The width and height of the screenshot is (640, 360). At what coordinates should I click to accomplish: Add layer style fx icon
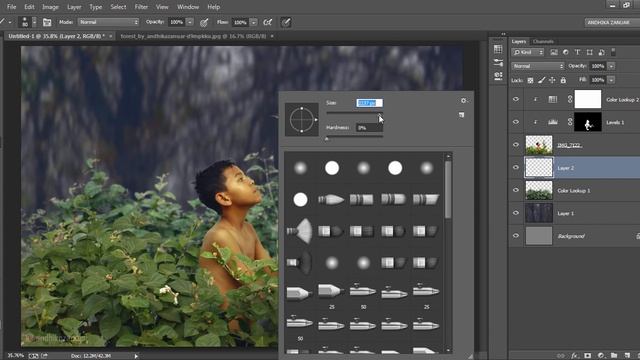[575, 356]
